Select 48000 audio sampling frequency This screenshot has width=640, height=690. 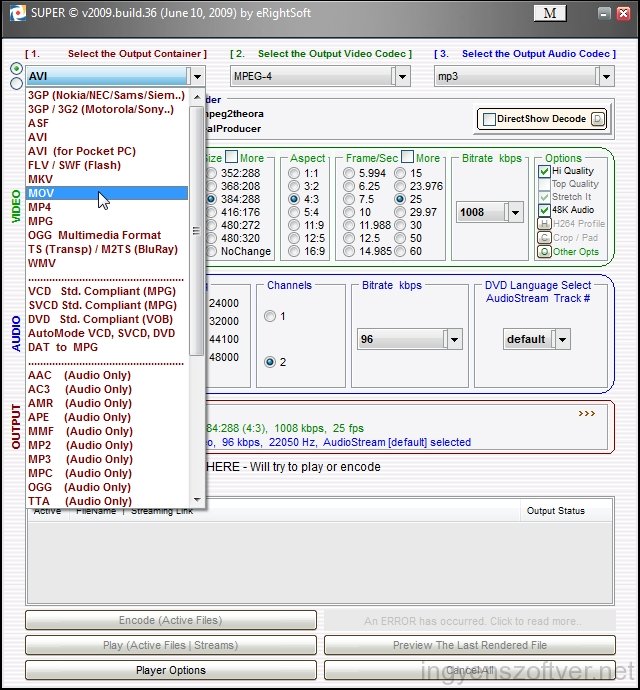click(224, 357)
